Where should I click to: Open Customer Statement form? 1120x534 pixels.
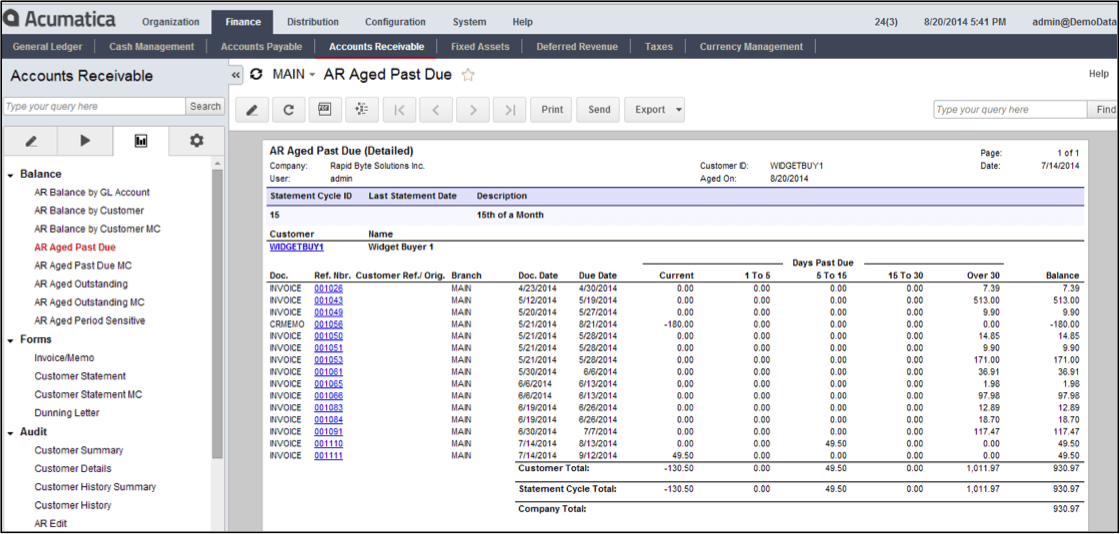80,376
